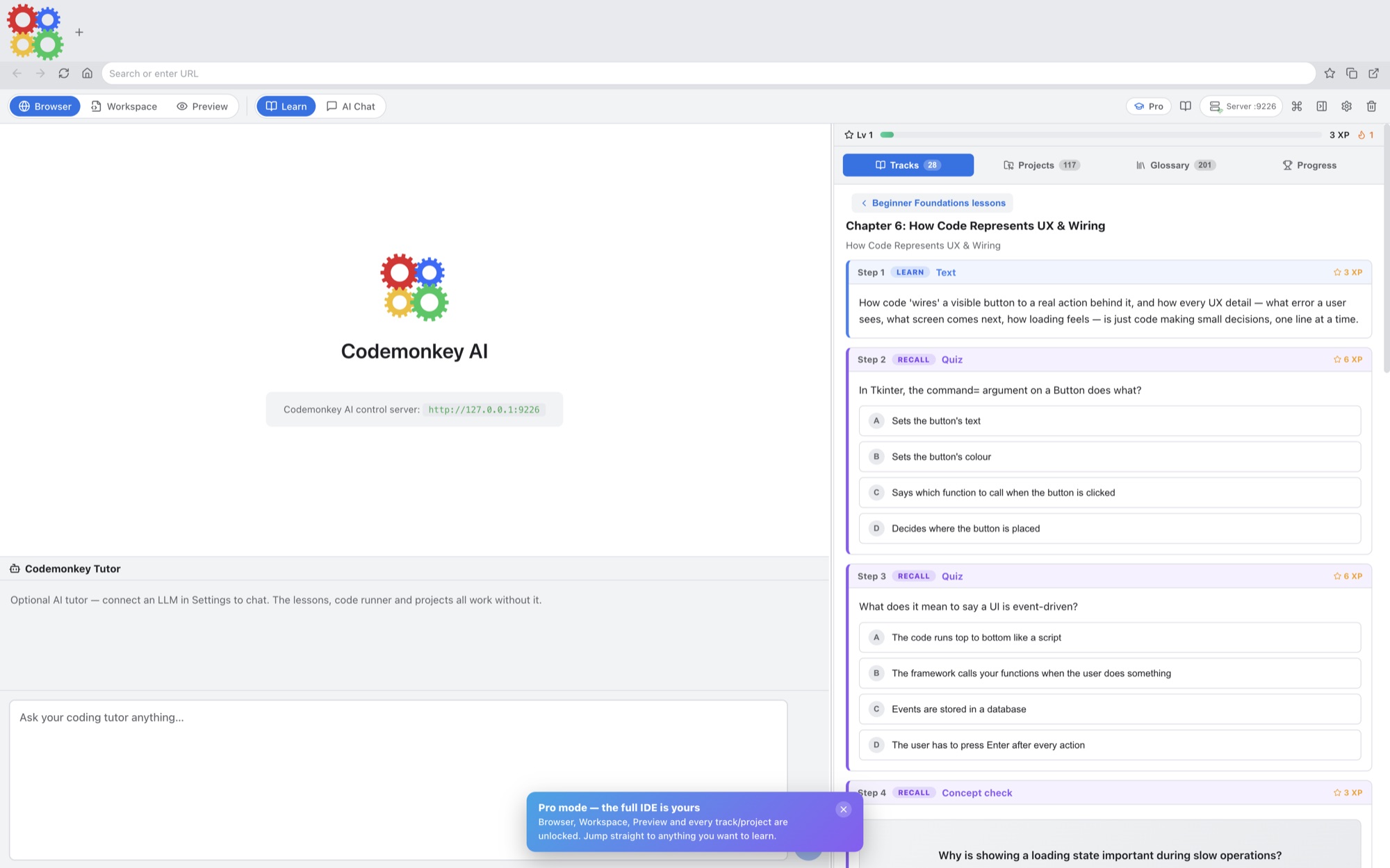The width and height of the screenshot is (1390, 868).
Task: Choose answer B: Sets the button's colour
Action: pos(1109,457)
